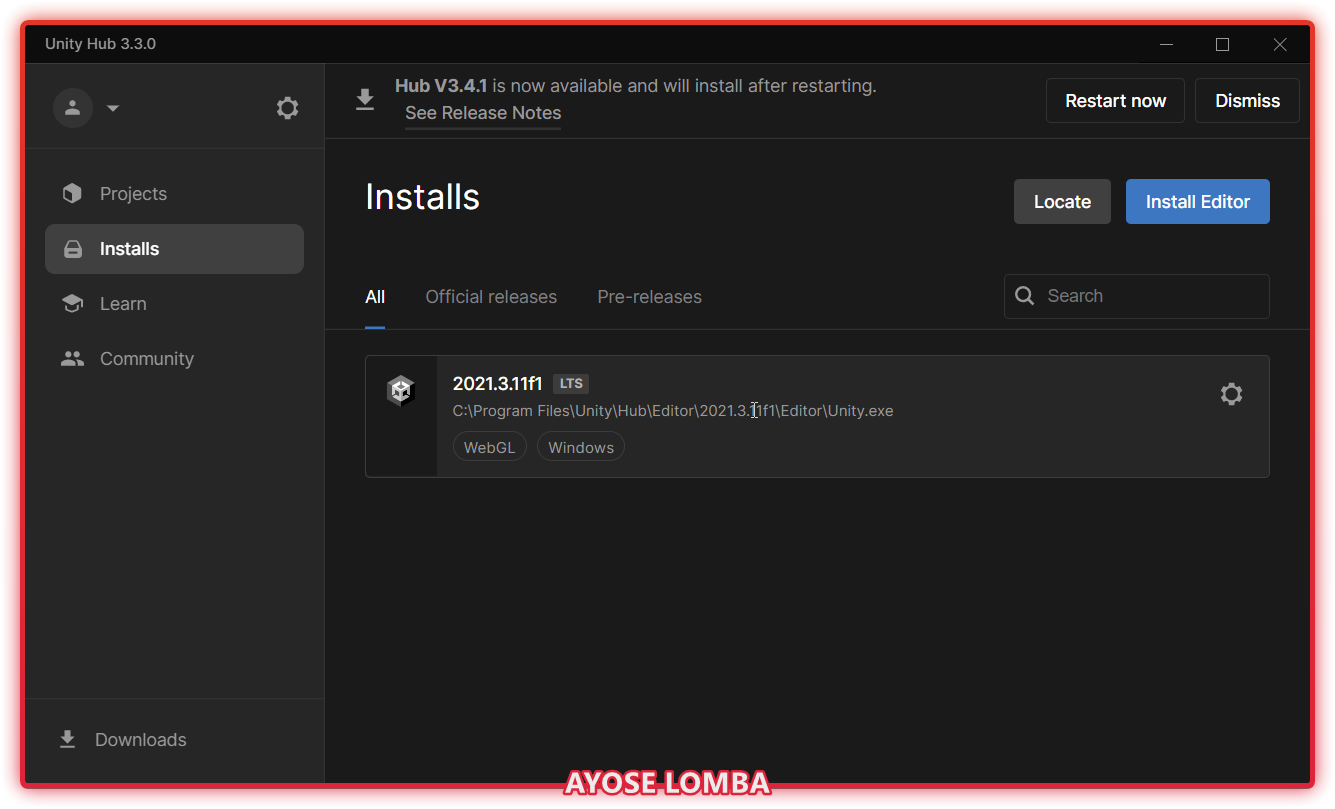Click the Install Editor button
1335x809 pixels.
[1197, 202]
